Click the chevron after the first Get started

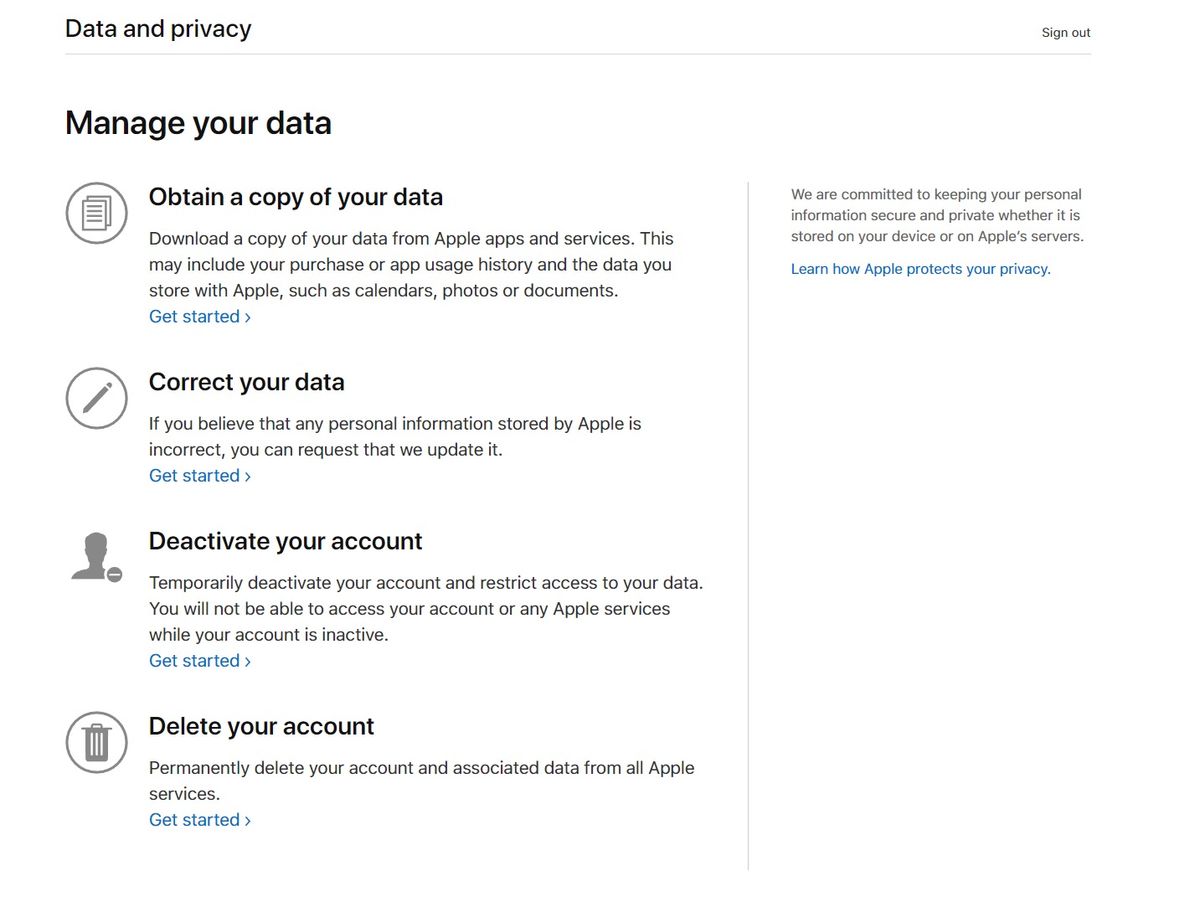click(x=246, y=316)
